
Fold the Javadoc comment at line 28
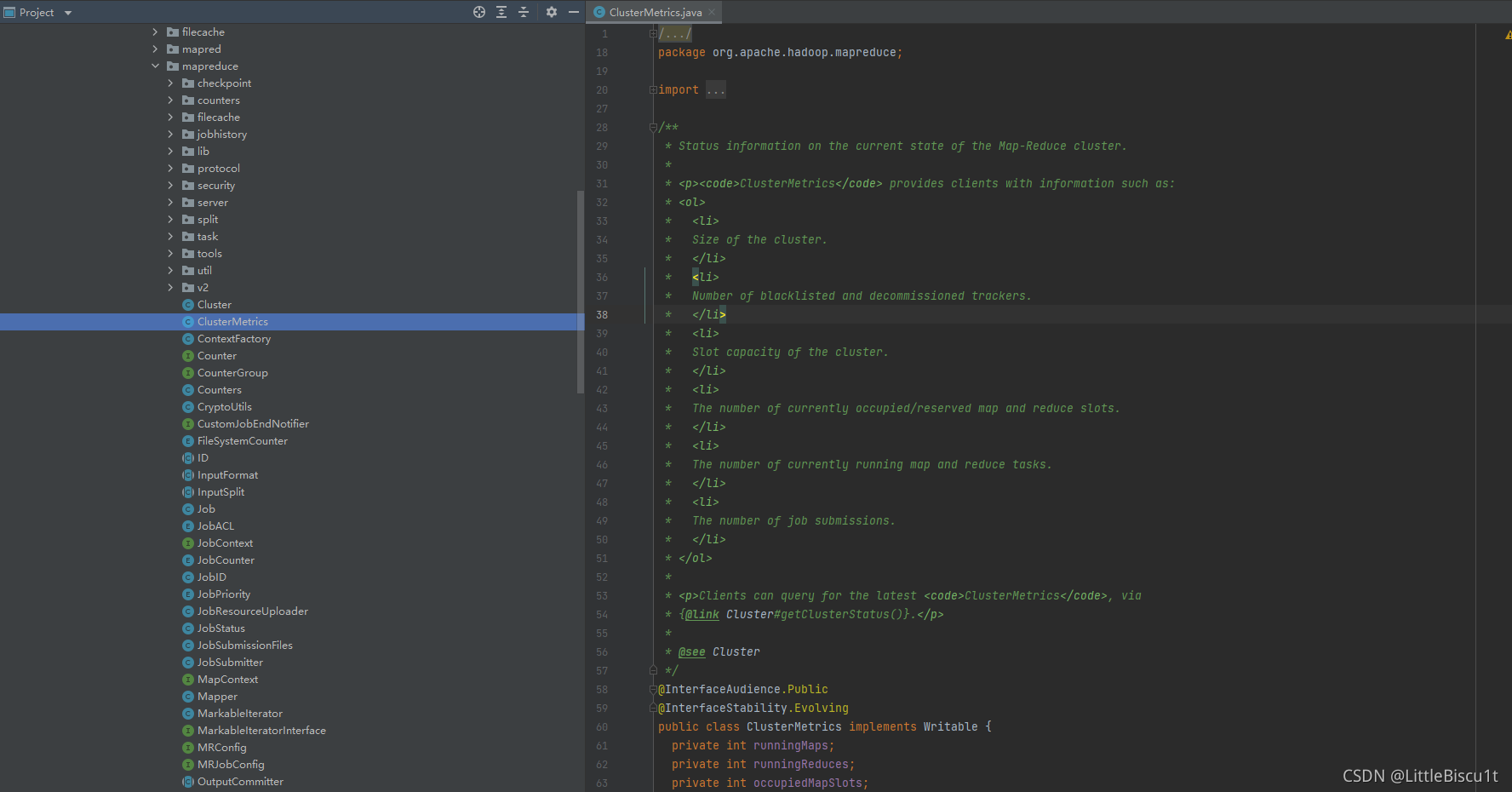tap(653, 128)
